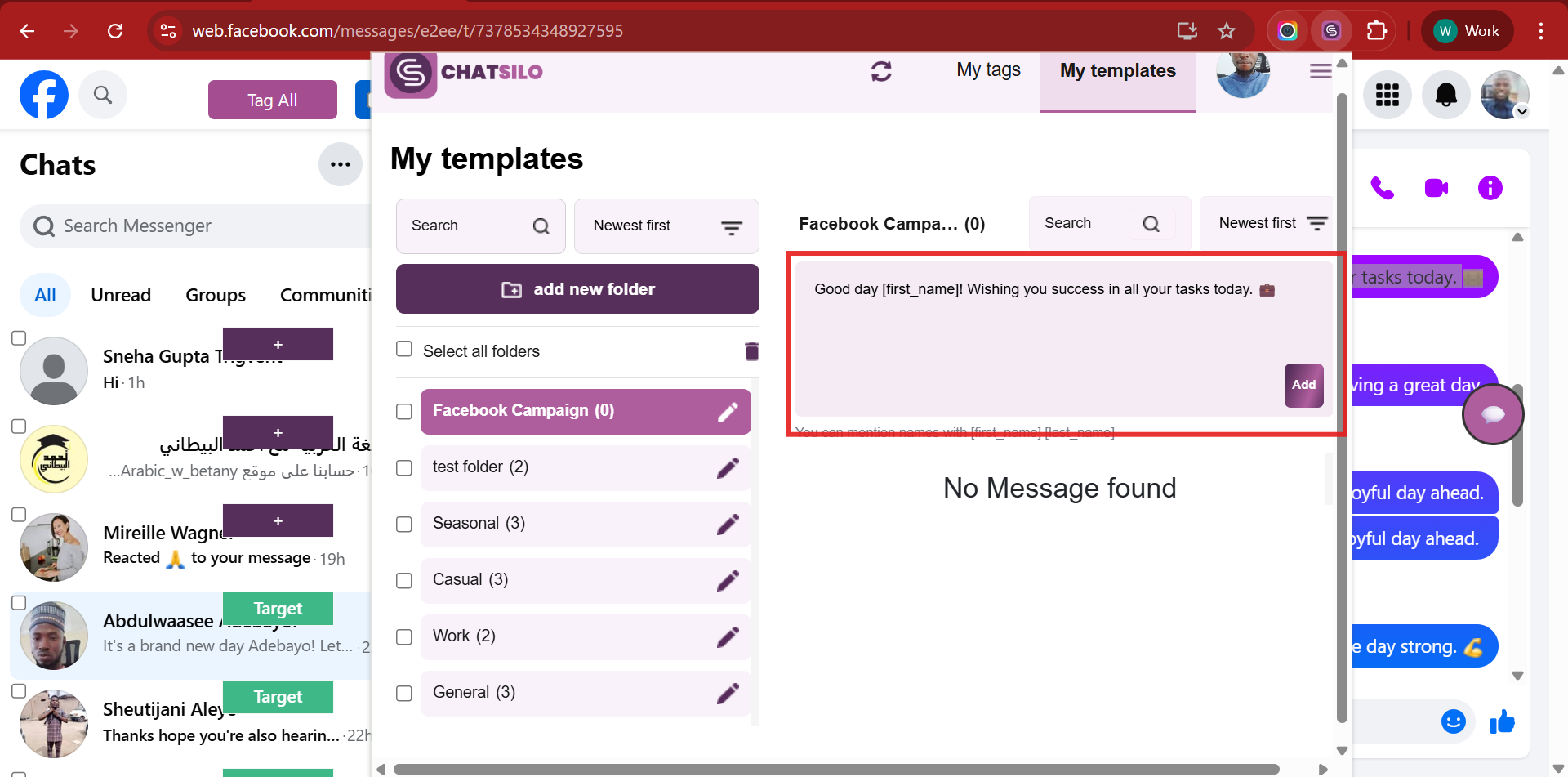Click the Tag All button

click(x=273, y=100)
